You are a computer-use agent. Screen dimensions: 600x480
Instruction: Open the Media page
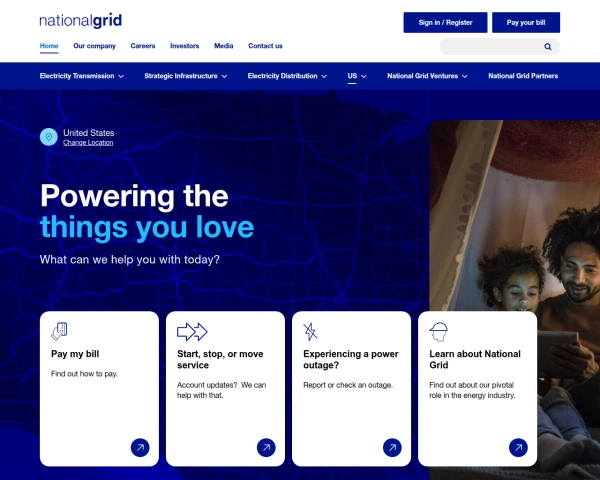point(223,46)
